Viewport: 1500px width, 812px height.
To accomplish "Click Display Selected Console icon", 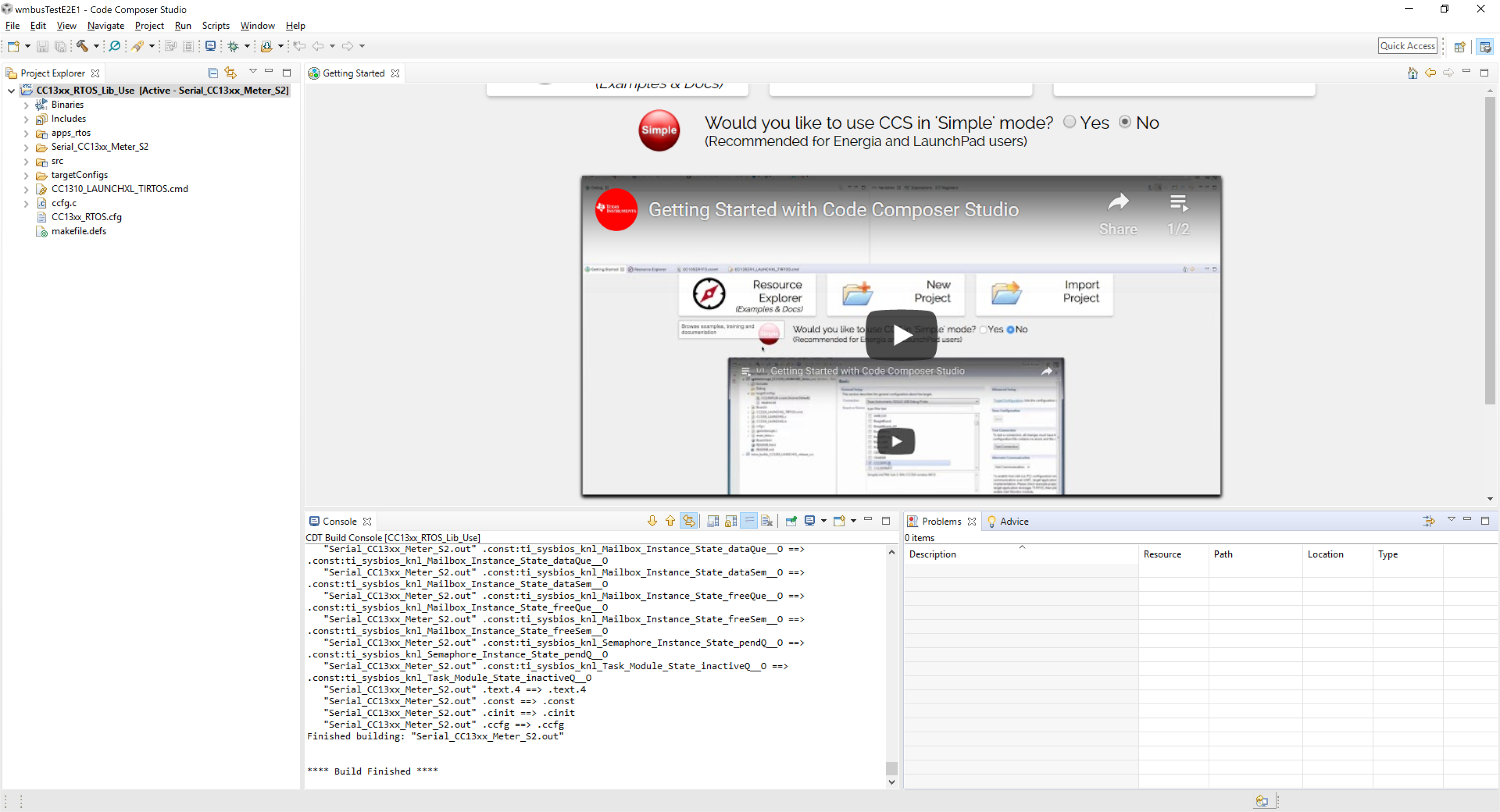I will click(x=809, y=521).
